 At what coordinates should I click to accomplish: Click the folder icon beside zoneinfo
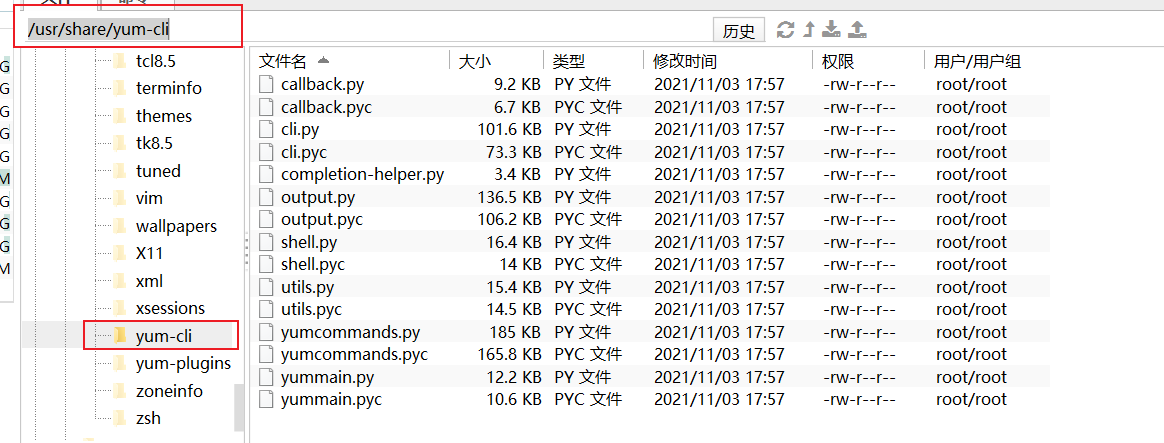tap(119, 390)
